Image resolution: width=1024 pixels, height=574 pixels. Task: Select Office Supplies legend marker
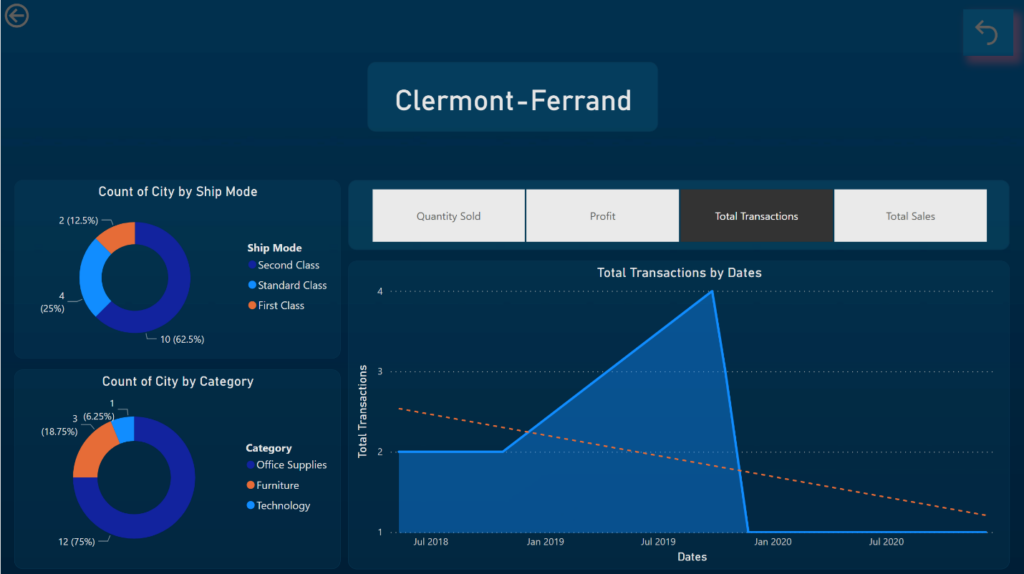point(250,465)
